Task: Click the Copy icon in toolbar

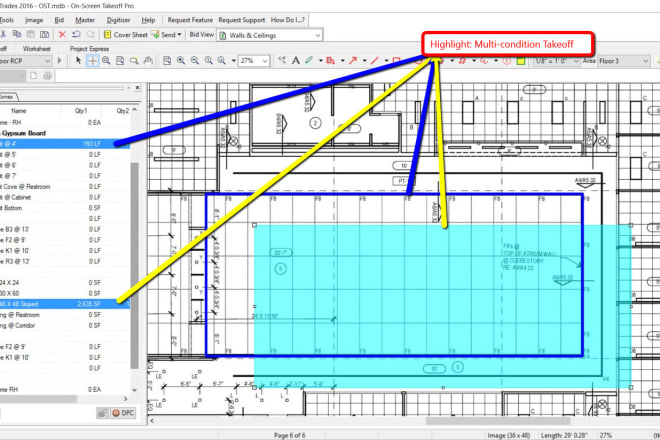Action: click(x=17, y=35)
